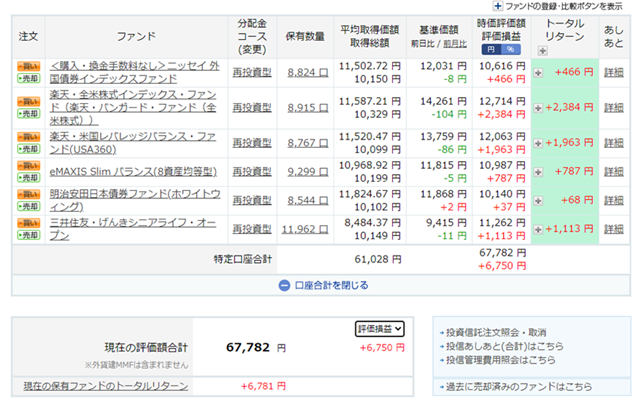The width and height of the screenshot is (640, 400).
Task: Click the 買い button for ニッセイ外国債券インデックスファンド
Action: [x=28, y=65]
